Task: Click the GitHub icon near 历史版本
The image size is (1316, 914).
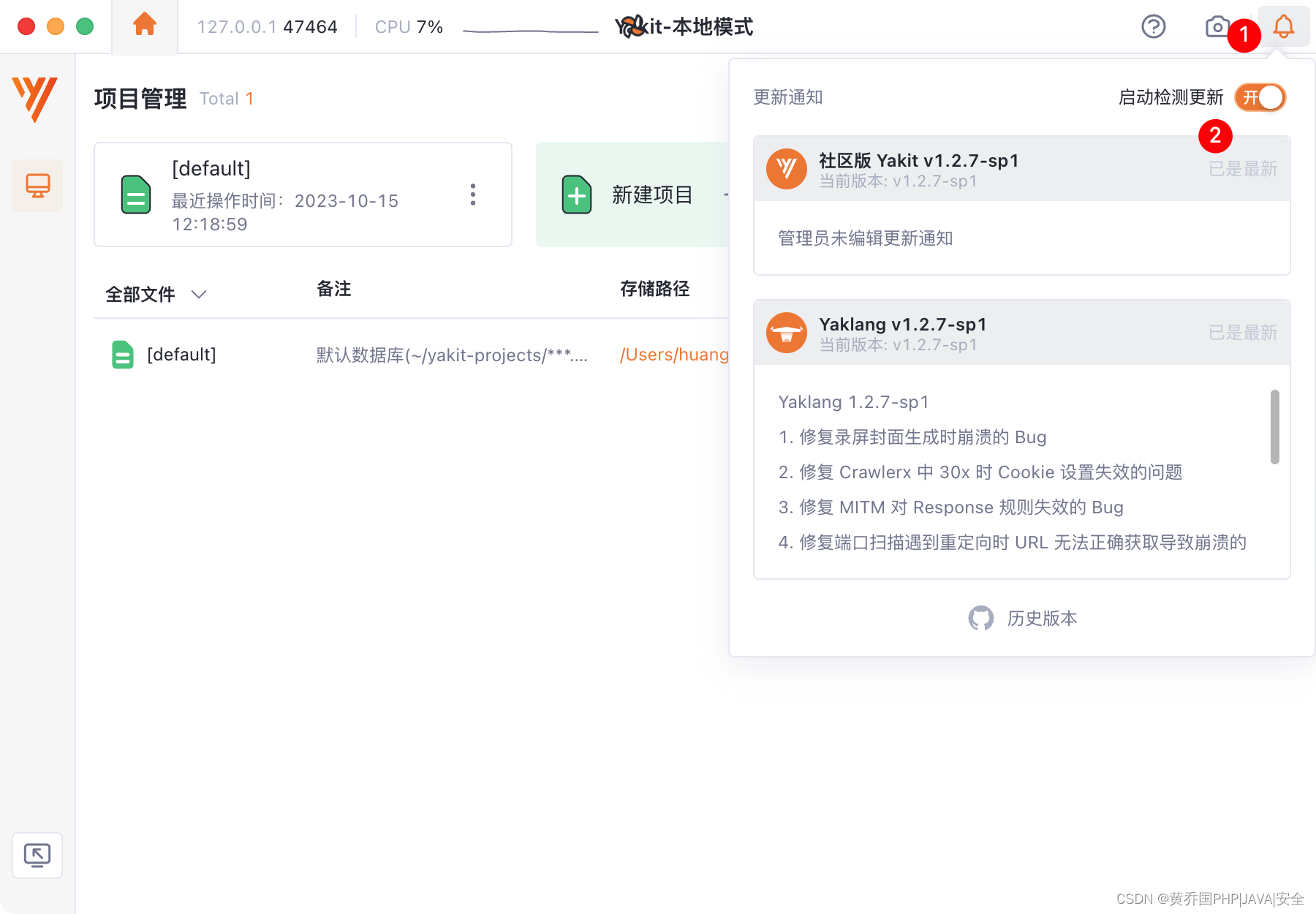Action: 980,618
